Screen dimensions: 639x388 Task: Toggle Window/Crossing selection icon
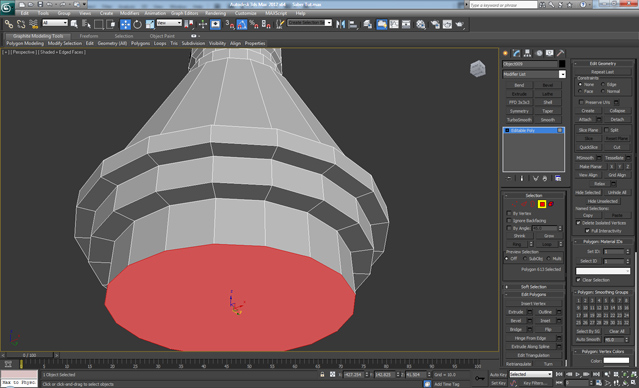pyautogui.click(x=110, y=24)
